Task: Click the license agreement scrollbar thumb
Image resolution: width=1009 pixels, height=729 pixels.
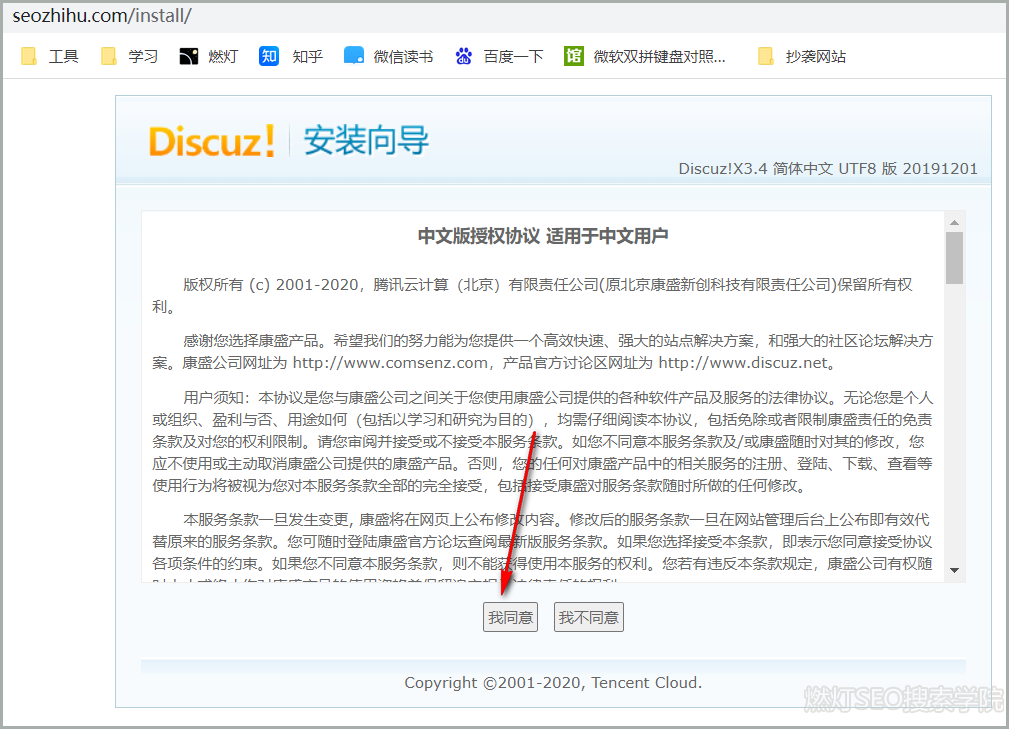Action: coord(954,258)
